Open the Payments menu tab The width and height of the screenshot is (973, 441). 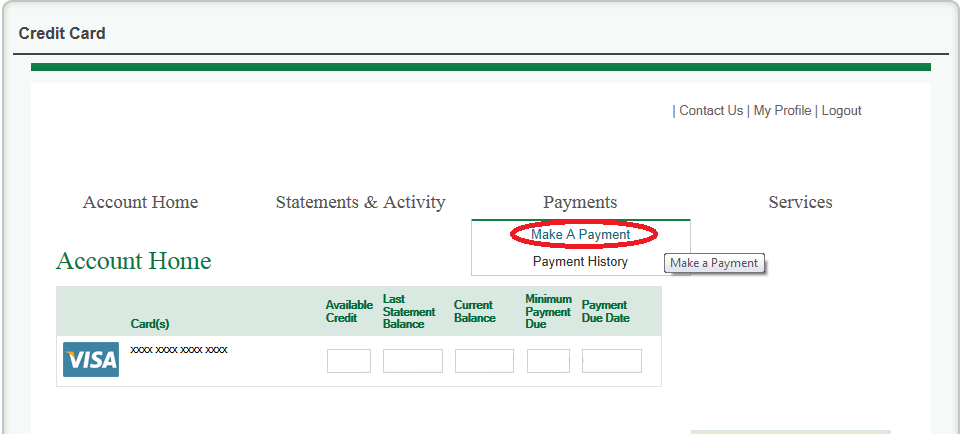click(x=580, y=202)
